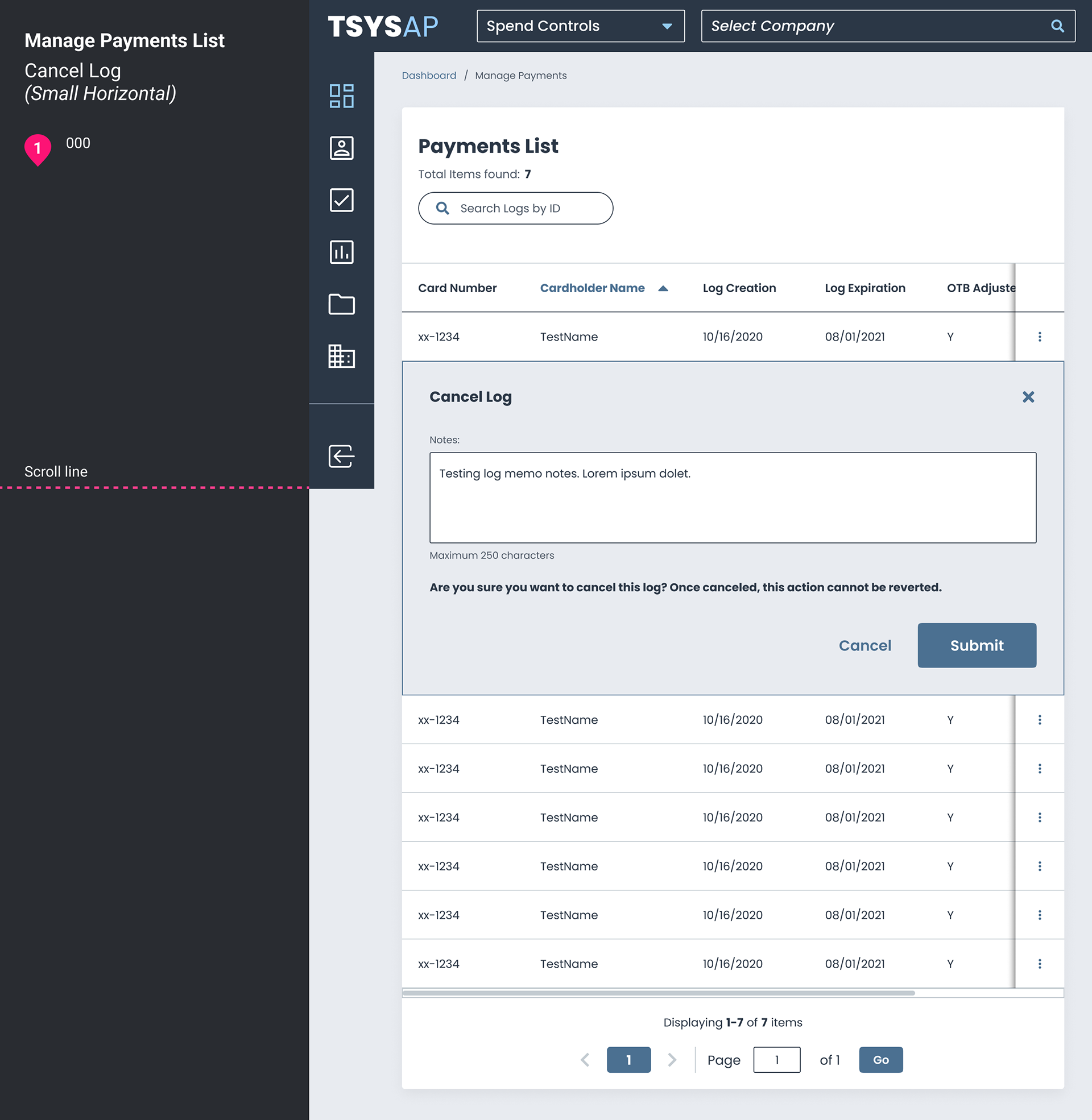Click the Cancel Log panel title

[x=470, y=397]
